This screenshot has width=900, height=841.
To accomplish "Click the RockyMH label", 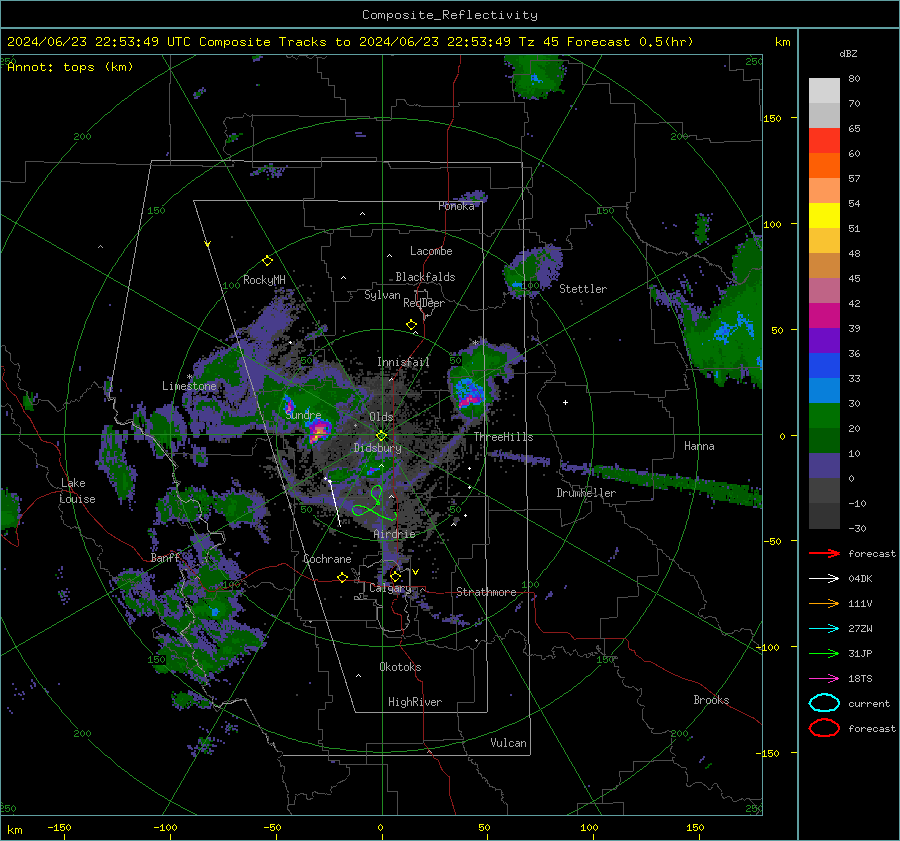I will 264,280.
